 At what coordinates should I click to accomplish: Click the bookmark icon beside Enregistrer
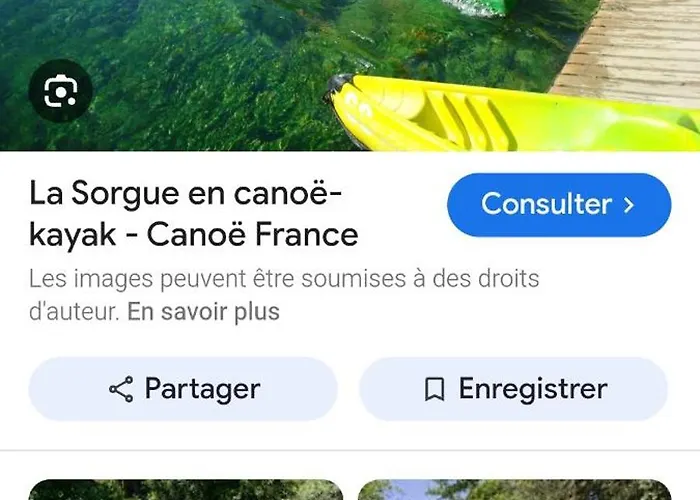click(x=434, y=389)
